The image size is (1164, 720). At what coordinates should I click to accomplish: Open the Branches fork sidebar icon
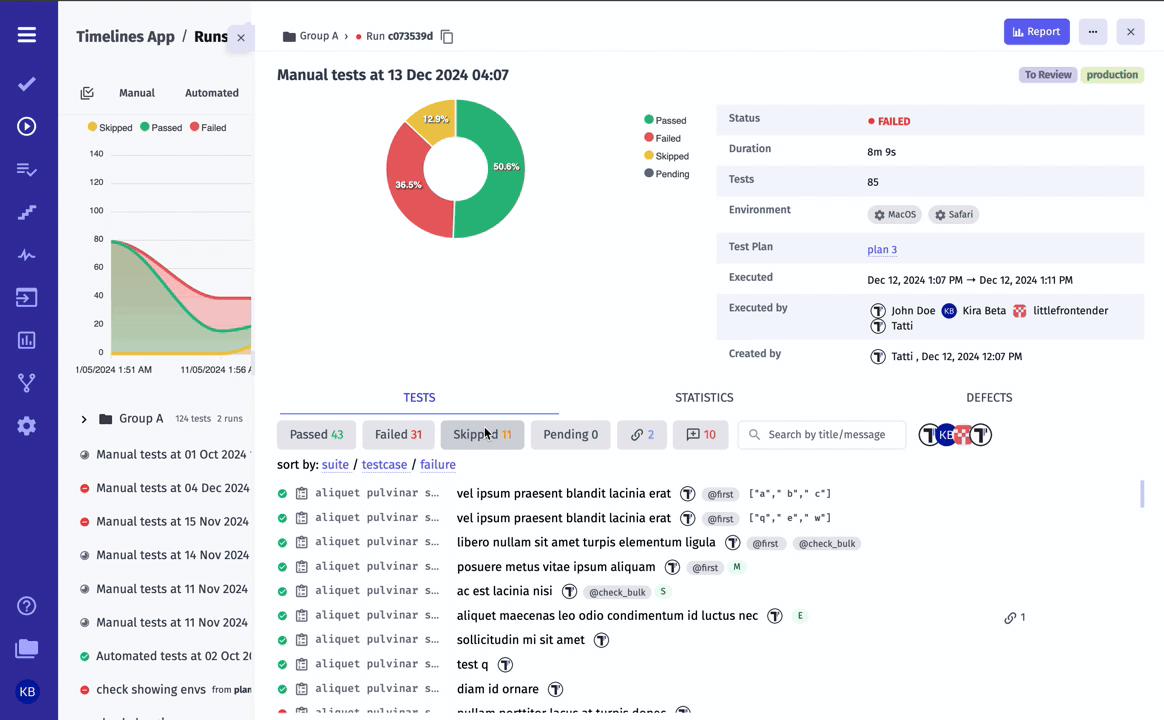(27, 383)
